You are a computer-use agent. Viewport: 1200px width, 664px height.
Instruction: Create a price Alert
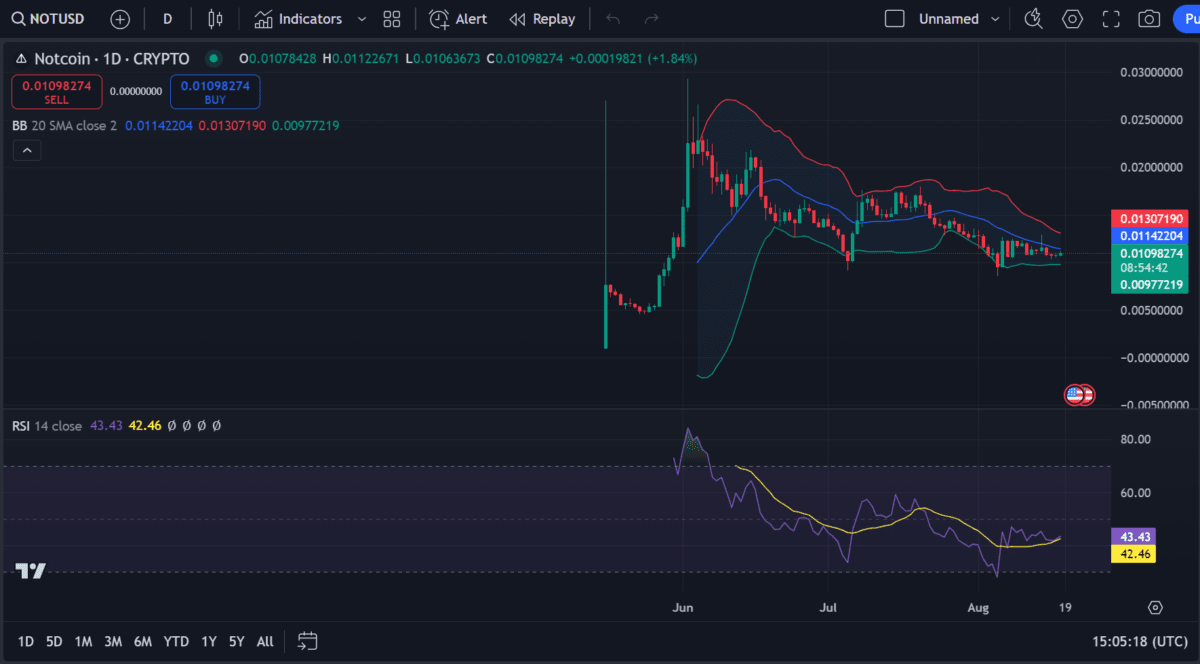coord(459,19)
